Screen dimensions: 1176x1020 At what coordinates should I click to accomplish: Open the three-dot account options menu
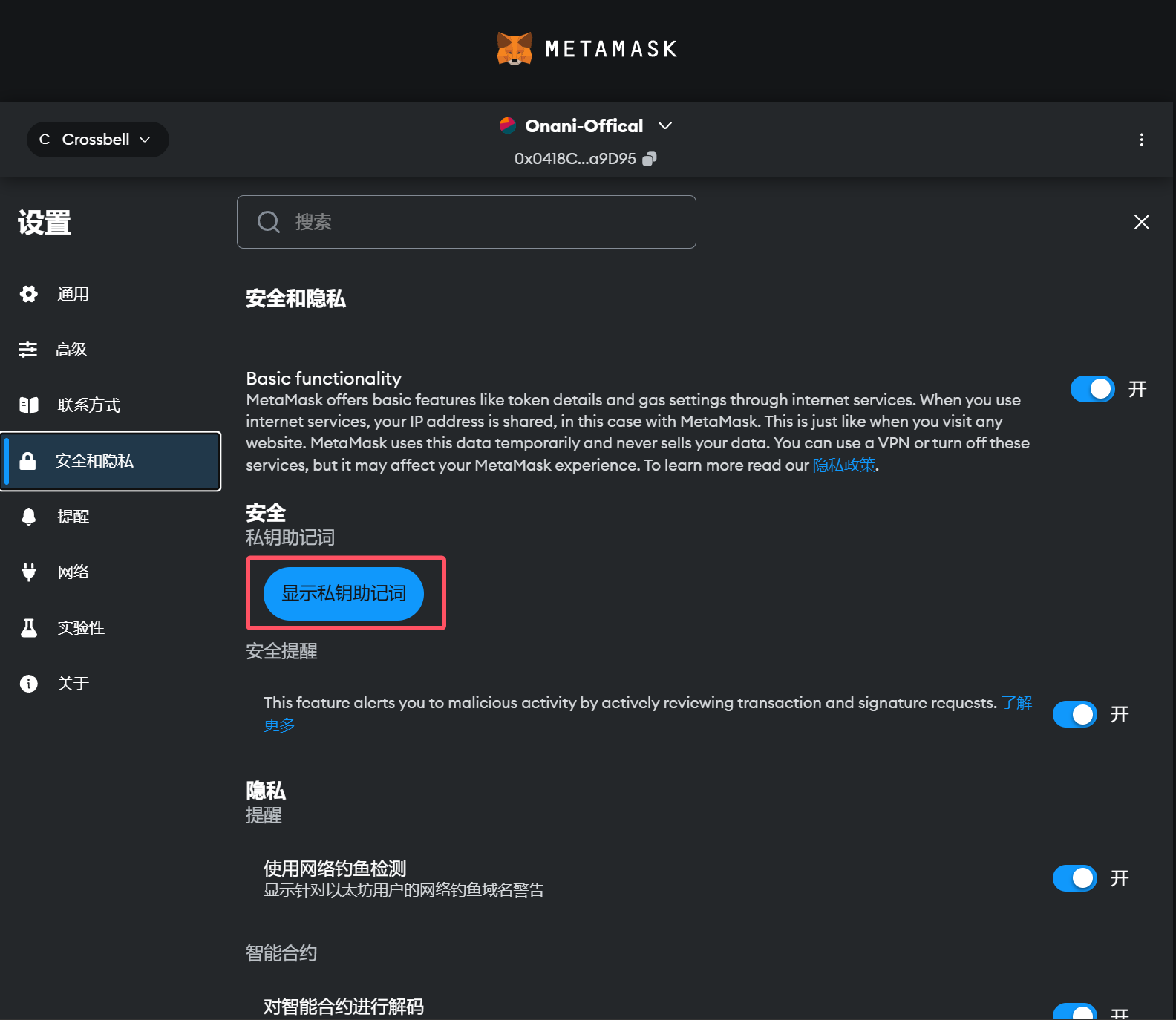(1141, 140)
